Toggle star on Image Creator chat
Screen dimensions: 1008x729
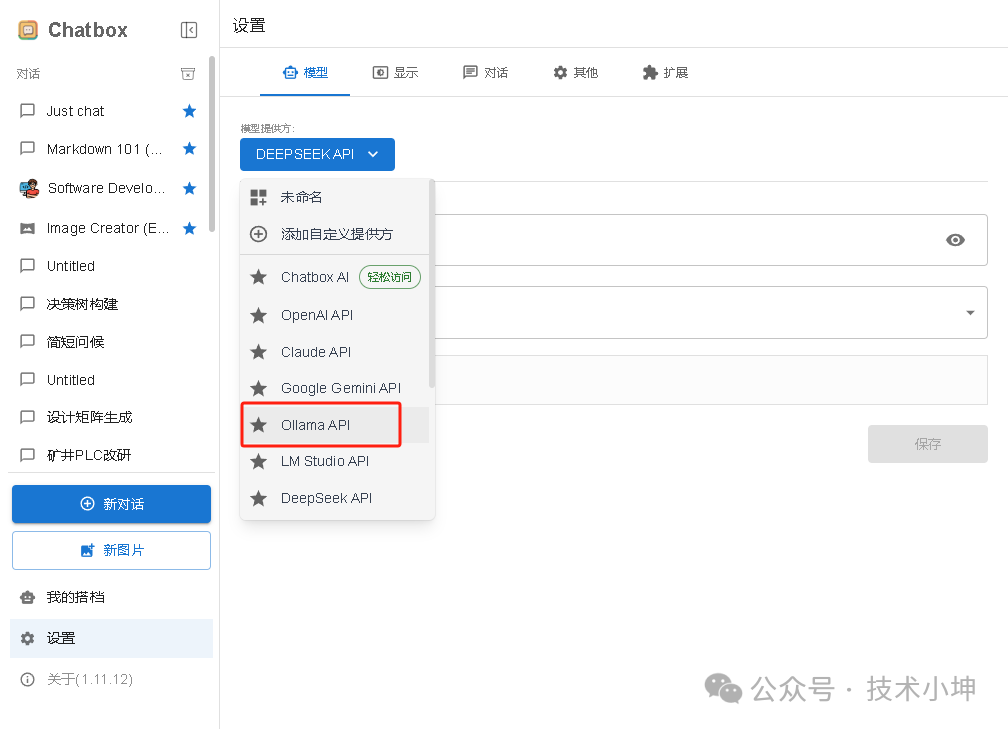pos(189,228)
